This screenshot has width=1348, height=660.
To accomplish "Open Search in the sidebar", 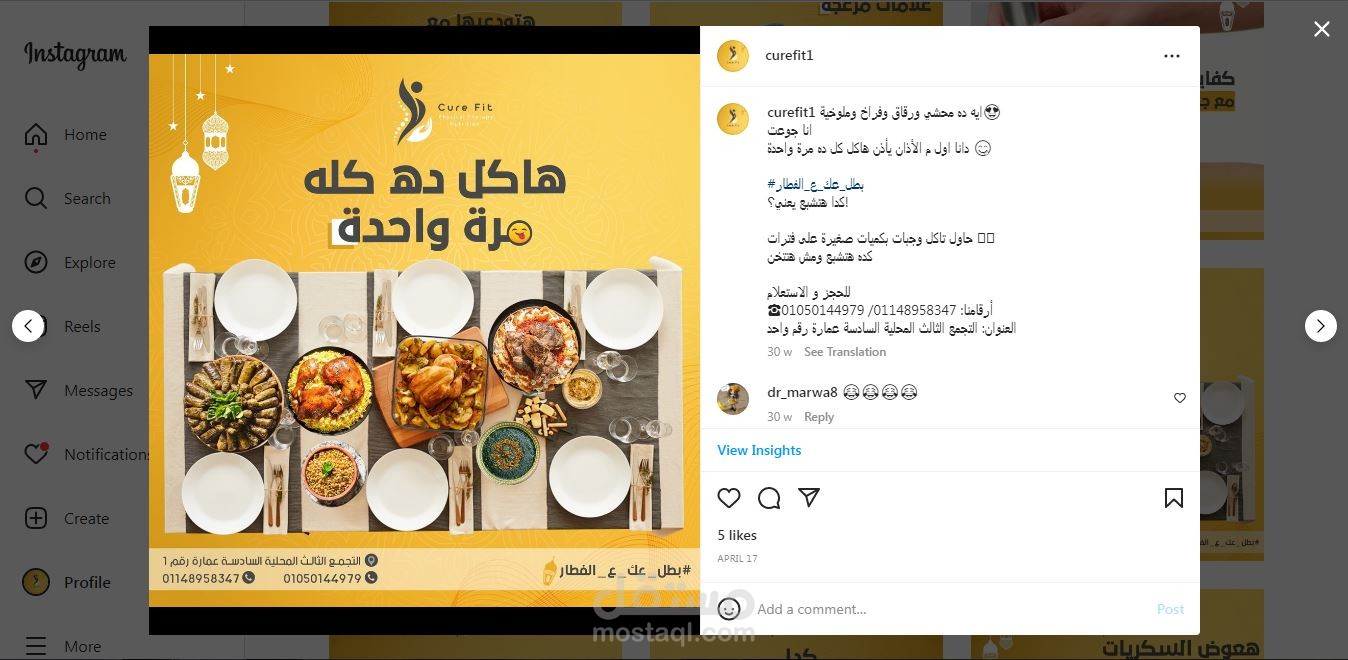I will [68, 199].
